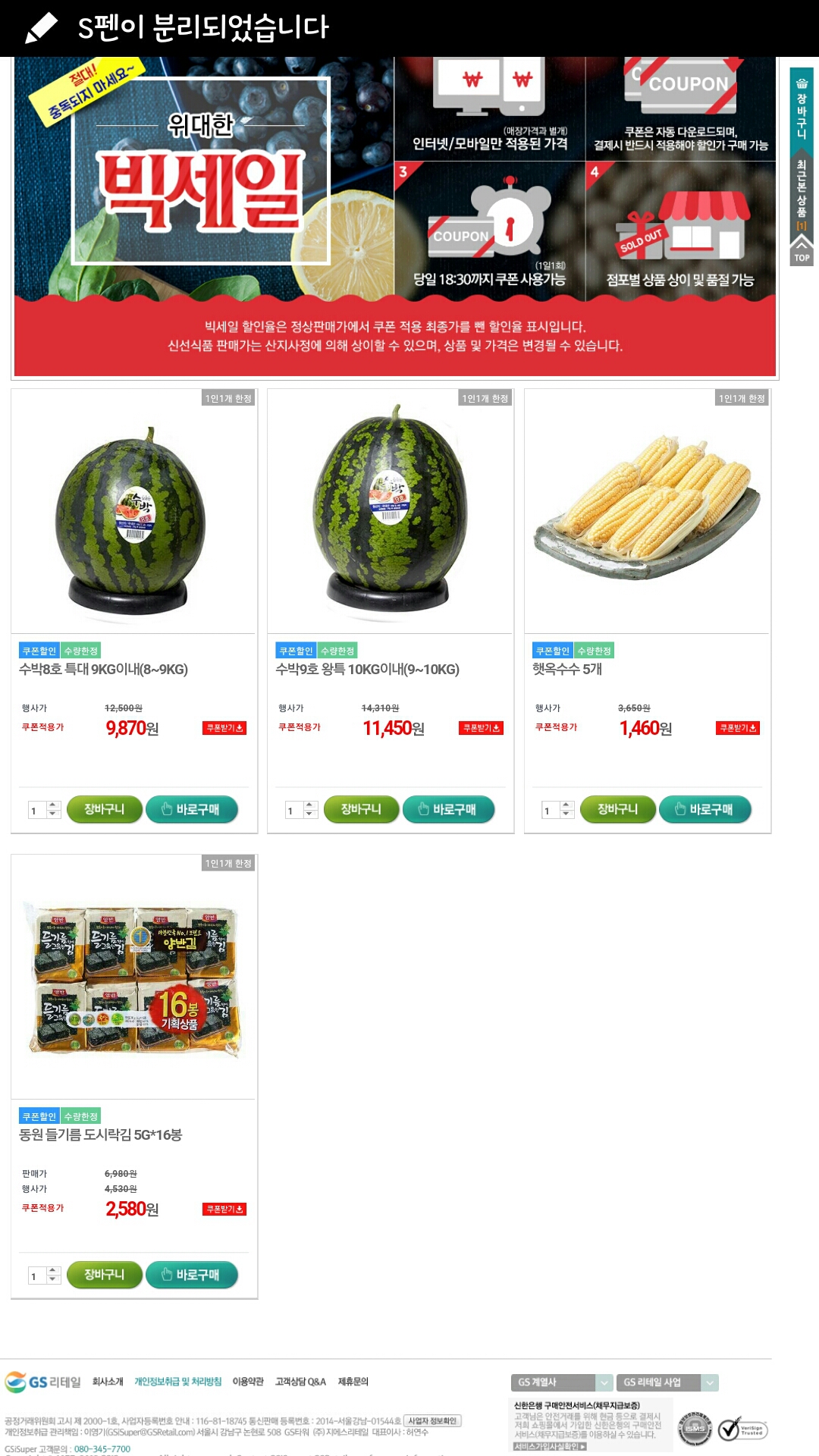The width and height of the screenshot is (819, 1456).
Task: Adjust quantity stepper for 햇옥수수 5개
Action: coord(566,810)
